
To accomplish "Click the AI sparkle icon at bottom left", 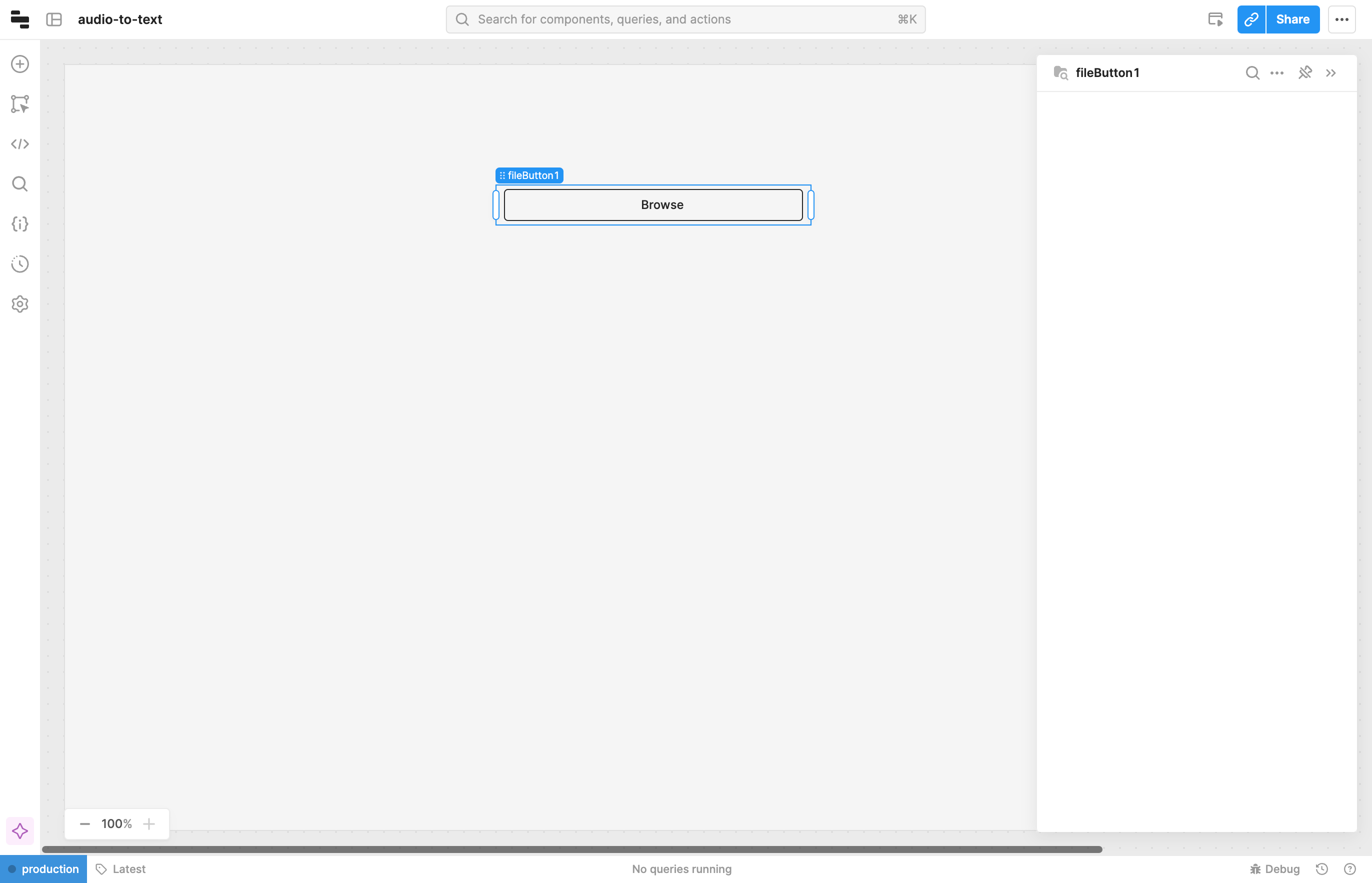I will tap(20, 831).
